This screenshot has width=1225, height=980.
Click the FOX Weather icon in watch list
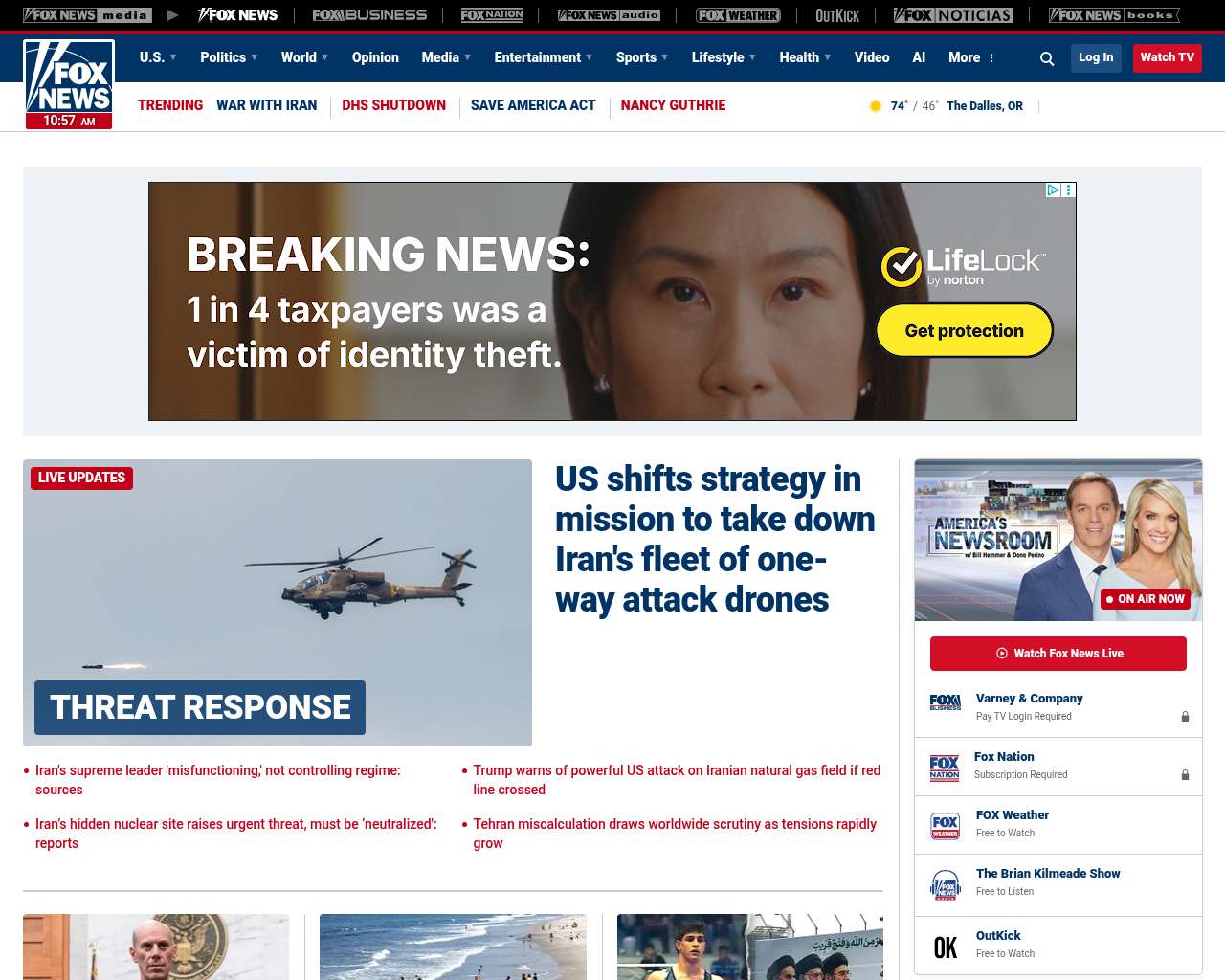pos(945,826)
